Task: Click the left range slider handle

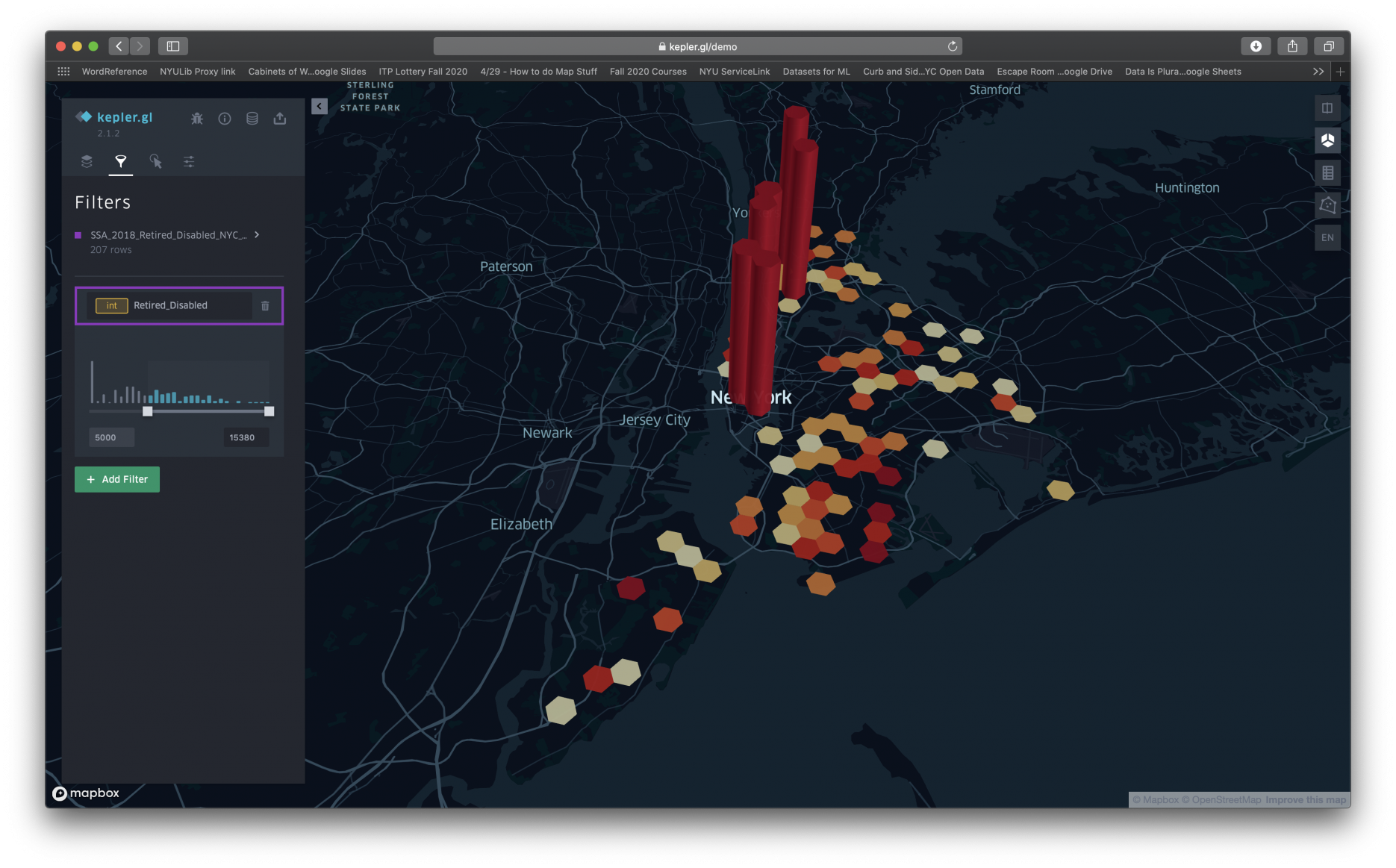Action: pos(148,411)
